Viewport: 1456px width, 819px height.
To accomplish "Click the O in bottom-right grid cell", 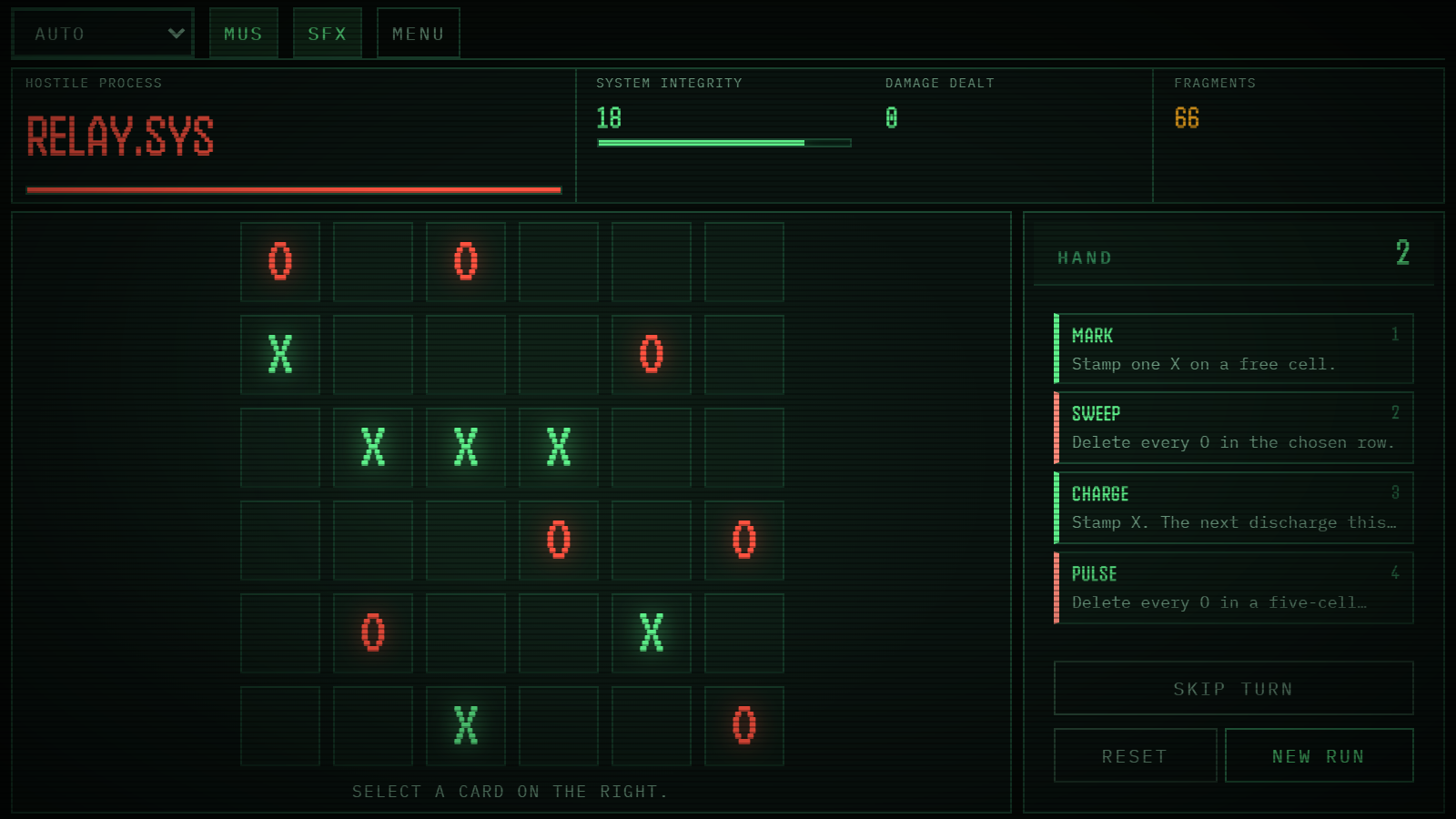I will point(744,726).
